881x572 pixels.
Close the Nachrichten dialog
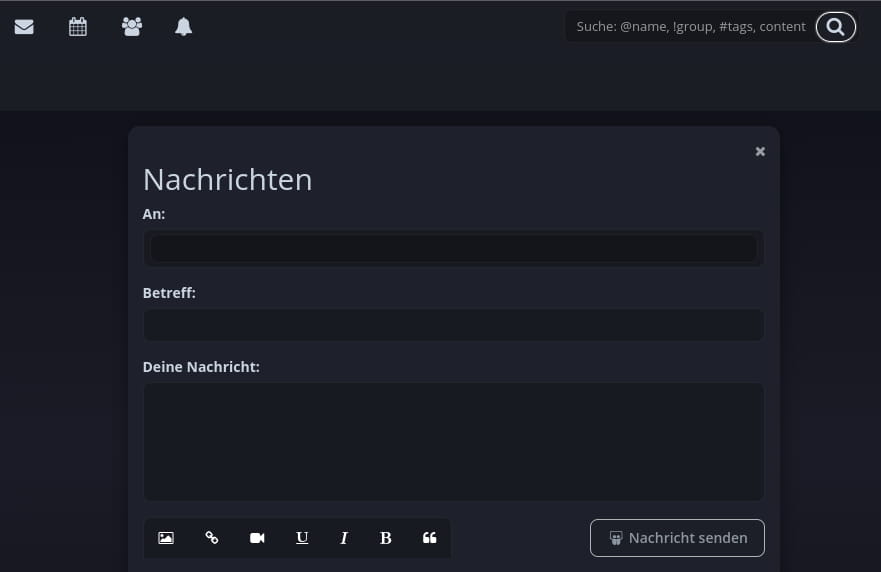coord(760,152)
